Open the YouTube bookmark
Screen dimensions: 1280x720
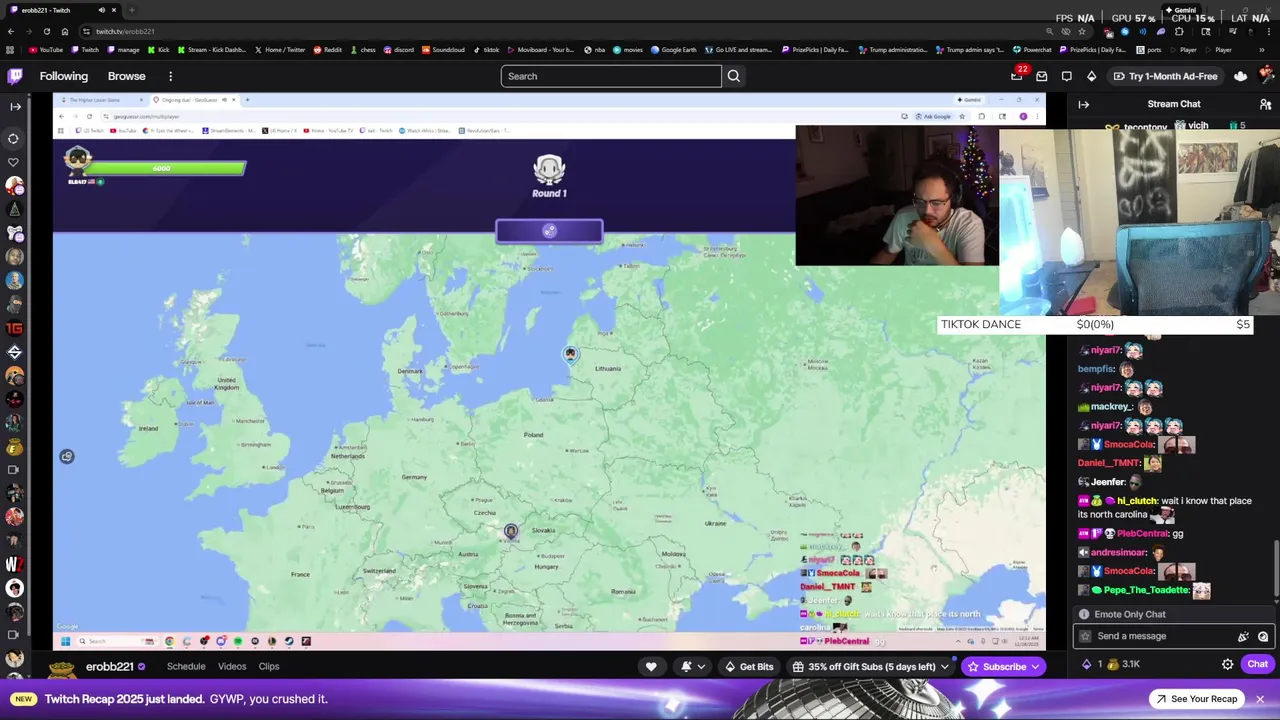coord(46,50)
